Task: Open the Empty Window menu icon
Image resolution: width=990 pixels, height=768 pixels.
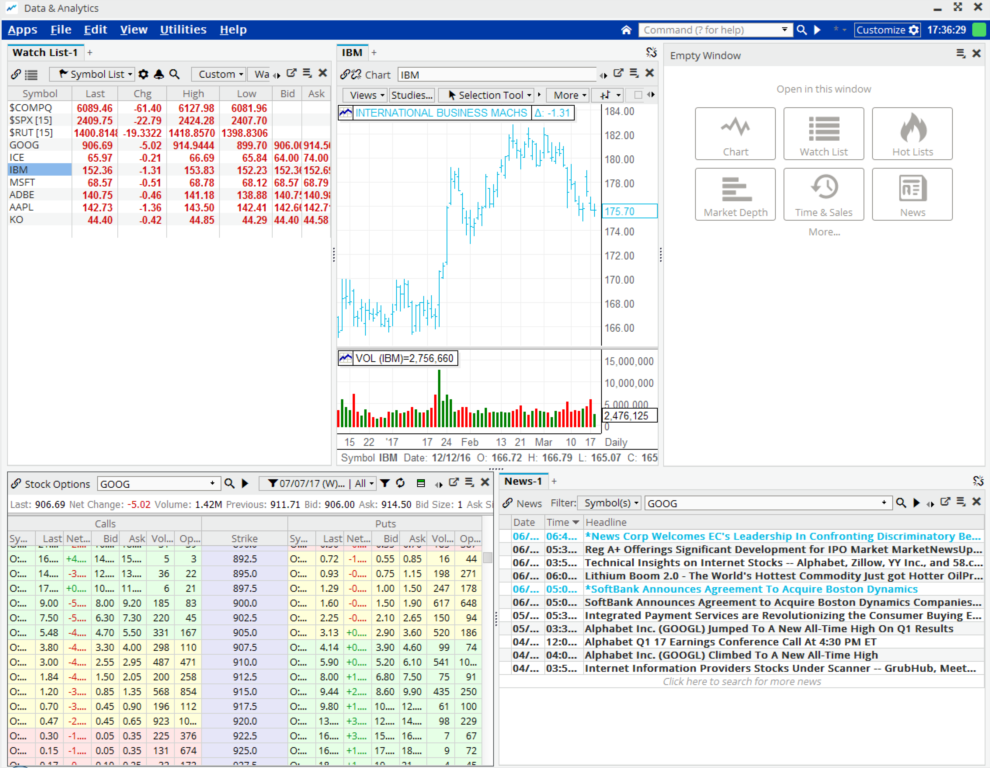Action: click(x=961, y=54)
